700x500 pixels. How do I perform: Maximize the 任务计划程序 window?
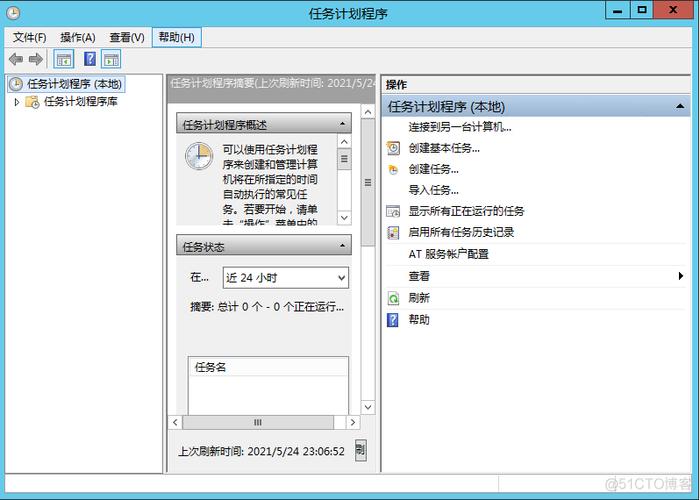tap(642, 10)
